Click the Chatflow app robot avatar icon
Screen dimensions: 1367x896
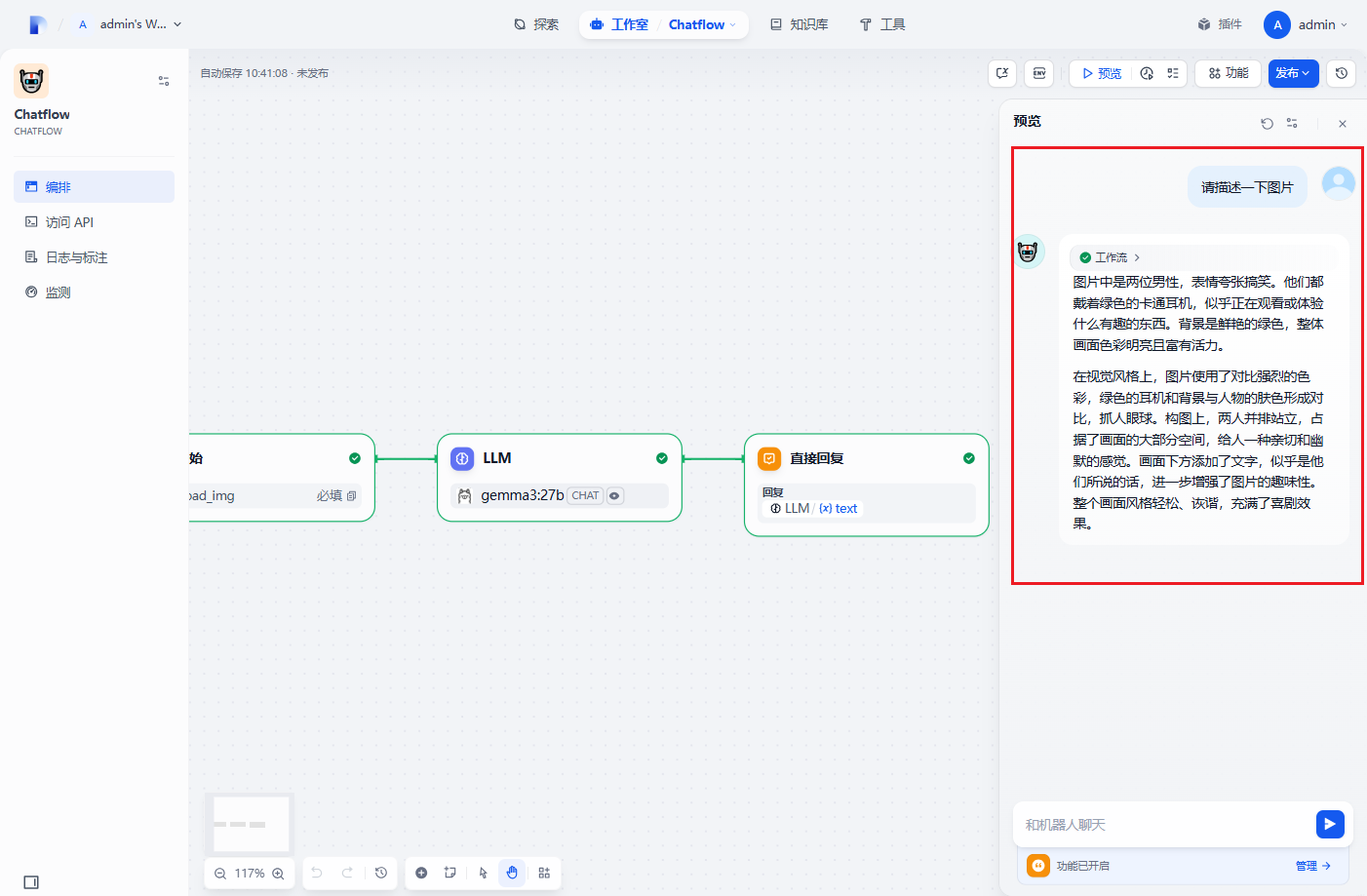(31, 81)
